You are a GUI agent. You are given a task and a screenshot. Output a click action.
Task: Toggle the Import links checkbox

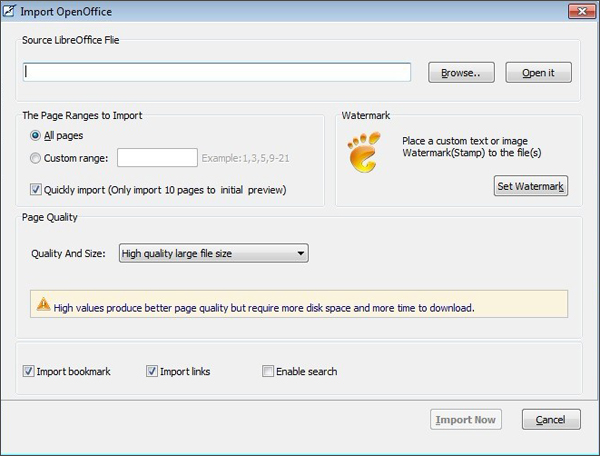tap(152, 371)
